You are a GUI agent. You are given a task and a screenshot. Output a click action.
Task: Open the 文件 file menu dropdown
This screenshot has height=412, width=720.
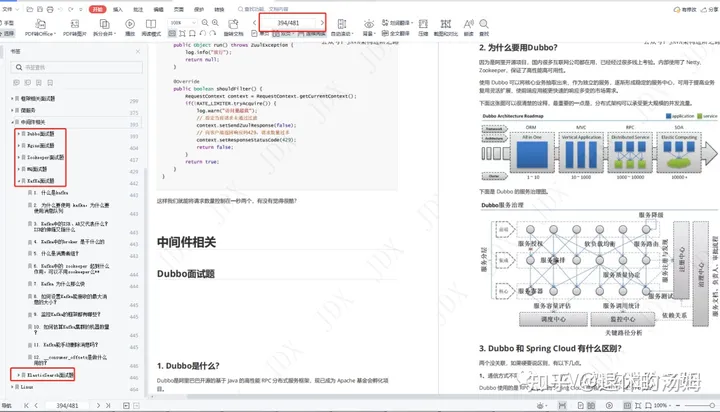coord(10,9)
